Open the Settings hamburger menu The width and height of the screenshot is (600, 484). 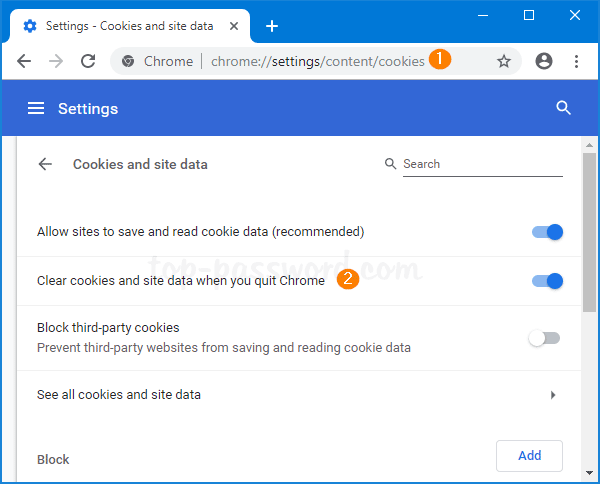point(36,108)
